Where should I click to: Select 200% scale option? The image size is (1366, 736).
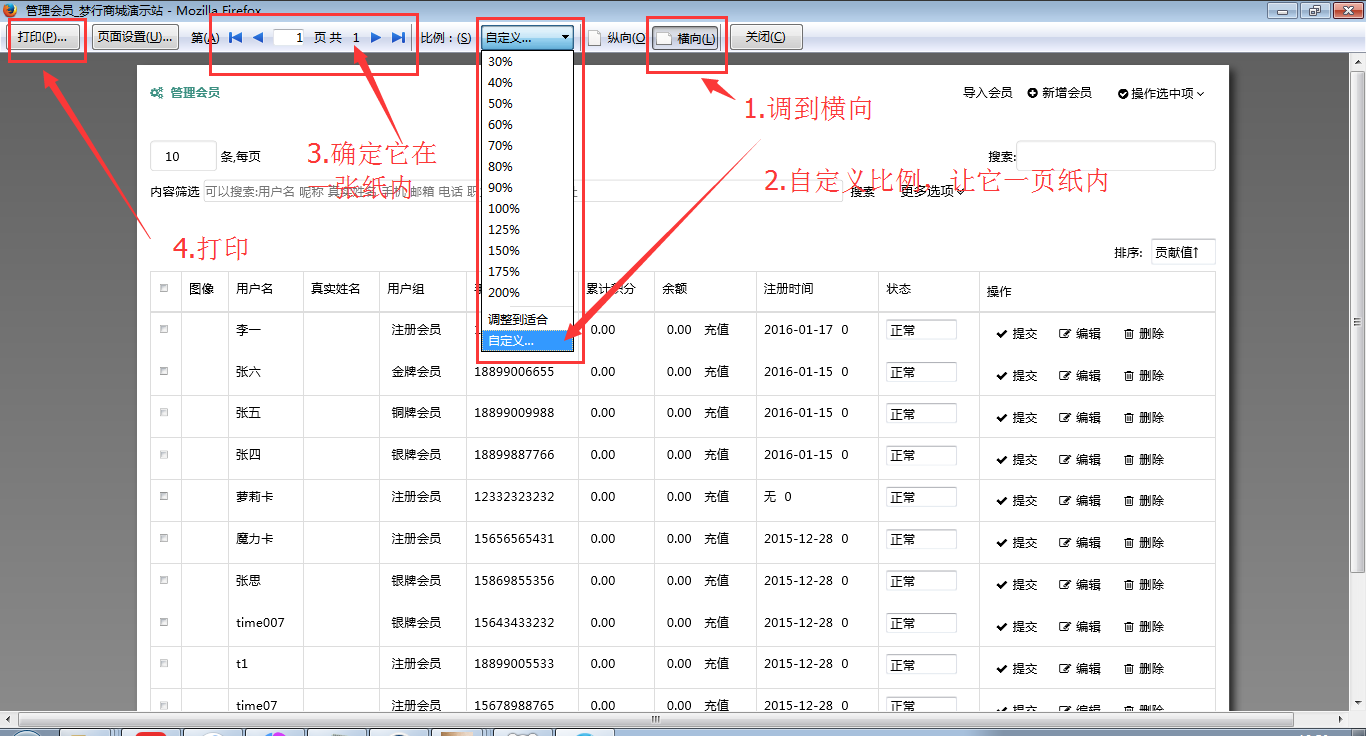point(527,293)
